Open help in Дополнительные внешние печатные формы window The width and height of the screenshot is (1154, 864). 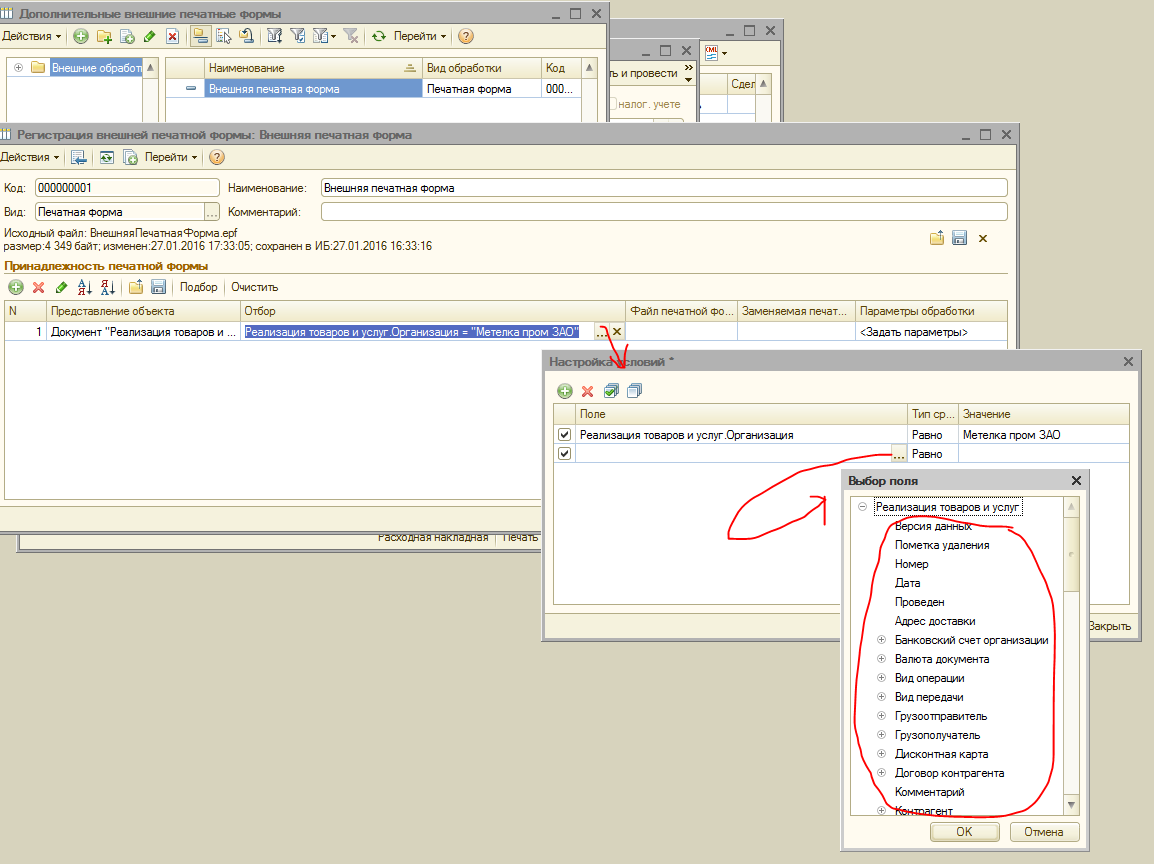click(466, 36)
